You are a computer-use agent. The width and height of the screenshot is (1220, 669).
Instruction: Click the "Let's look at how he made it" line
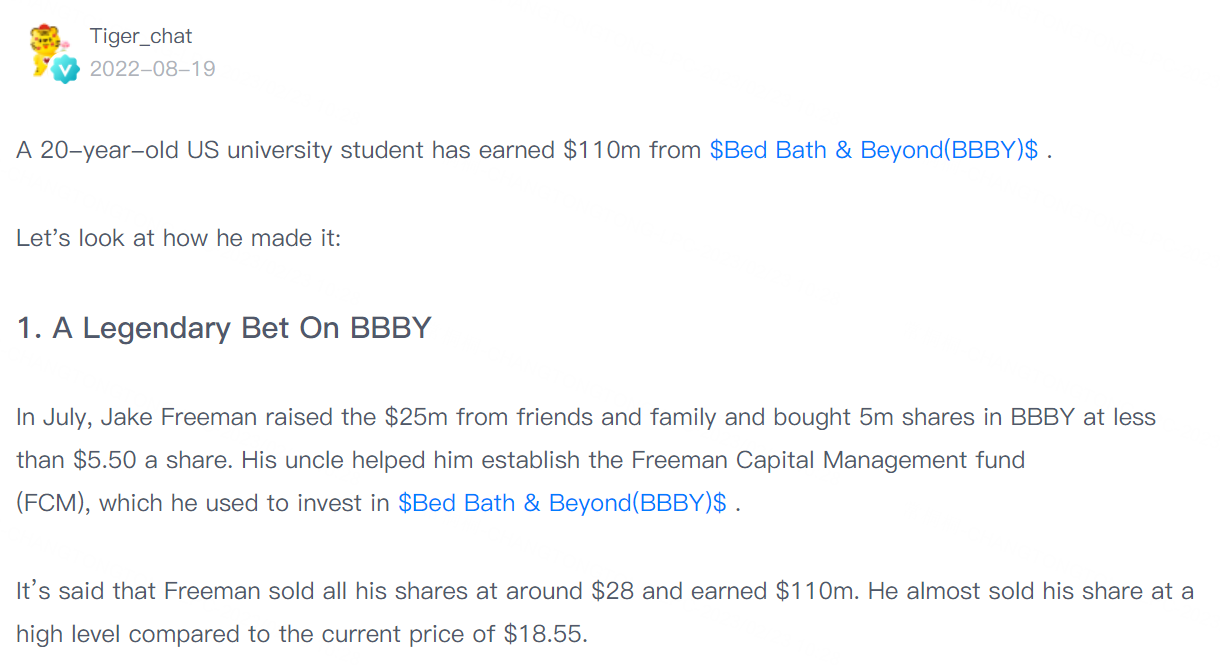178,240
